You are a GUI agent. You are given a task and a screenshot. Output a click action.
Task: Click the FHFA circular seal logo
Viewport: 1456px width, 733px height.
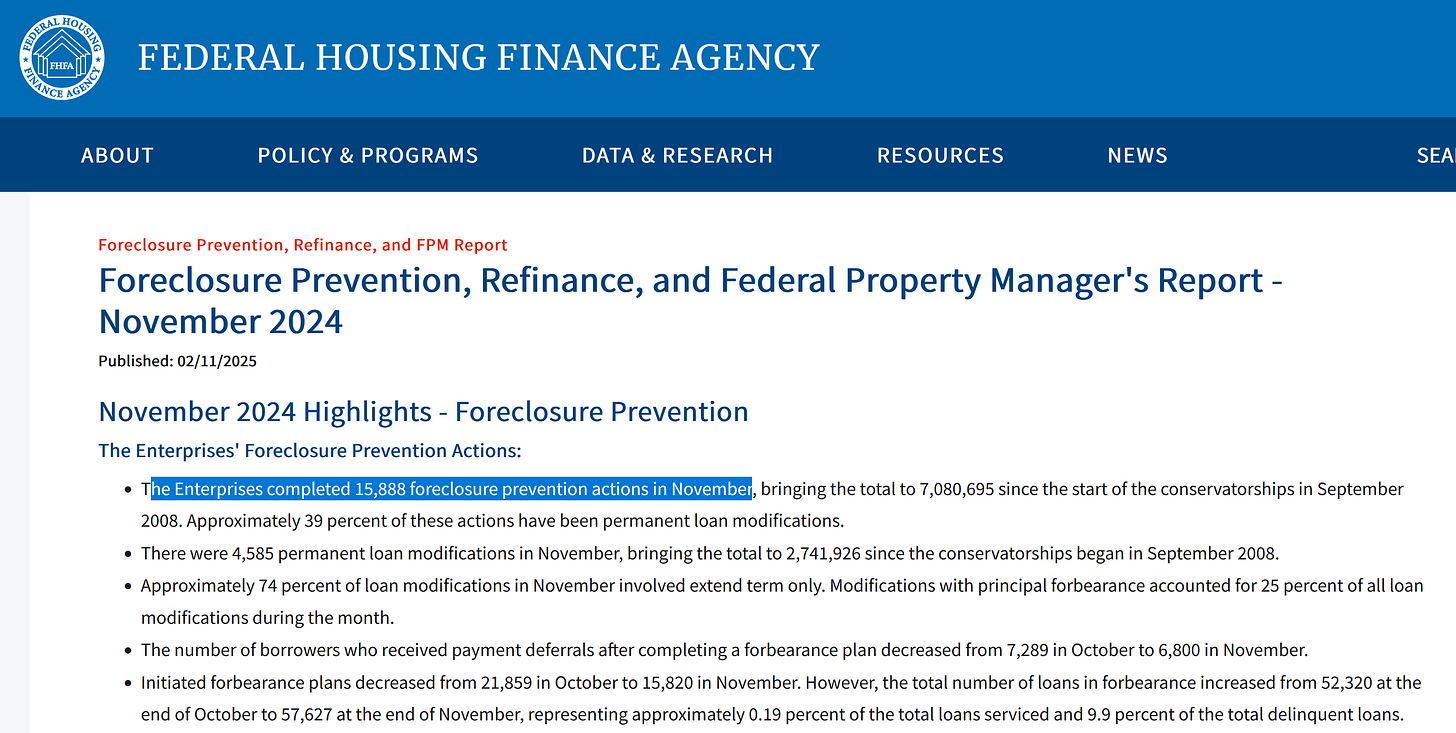coord(61,57)
